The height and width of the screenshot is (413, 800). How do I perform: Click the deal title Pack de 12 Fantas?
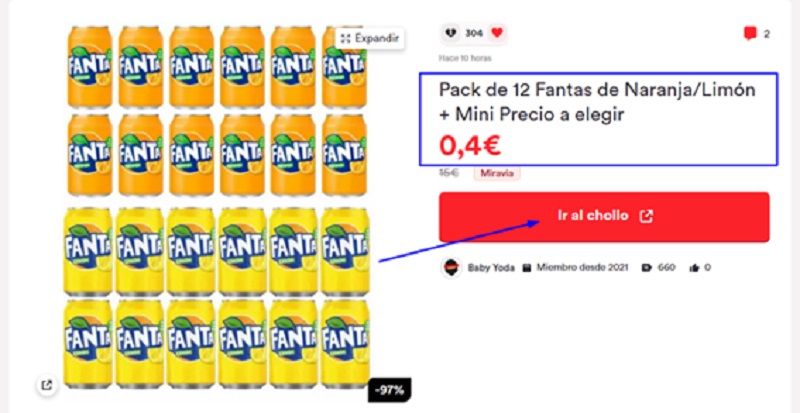click(597, 103)
